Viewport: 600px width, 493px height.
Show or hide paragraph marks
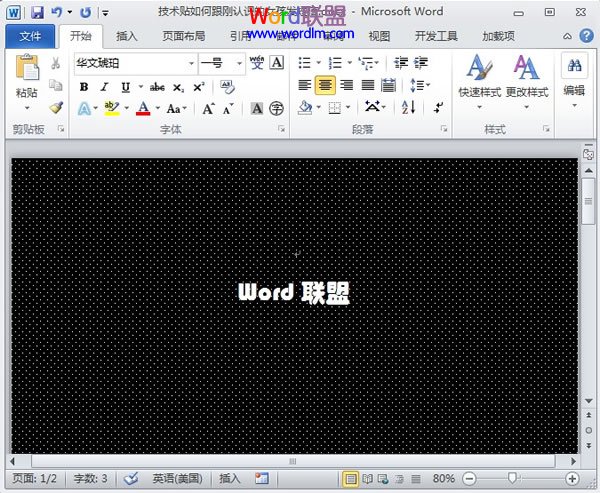click(x=439, y=108)
